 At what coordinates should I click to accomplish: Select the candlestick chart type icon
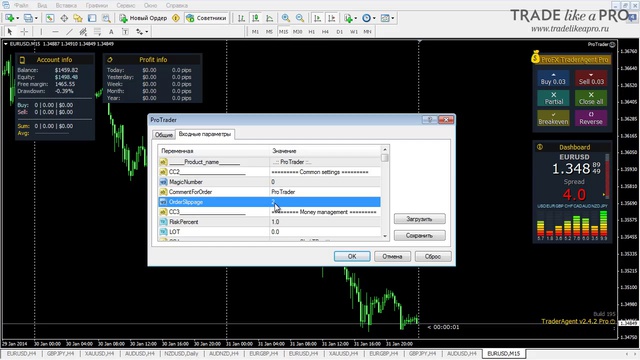click(x=256, y=18)
